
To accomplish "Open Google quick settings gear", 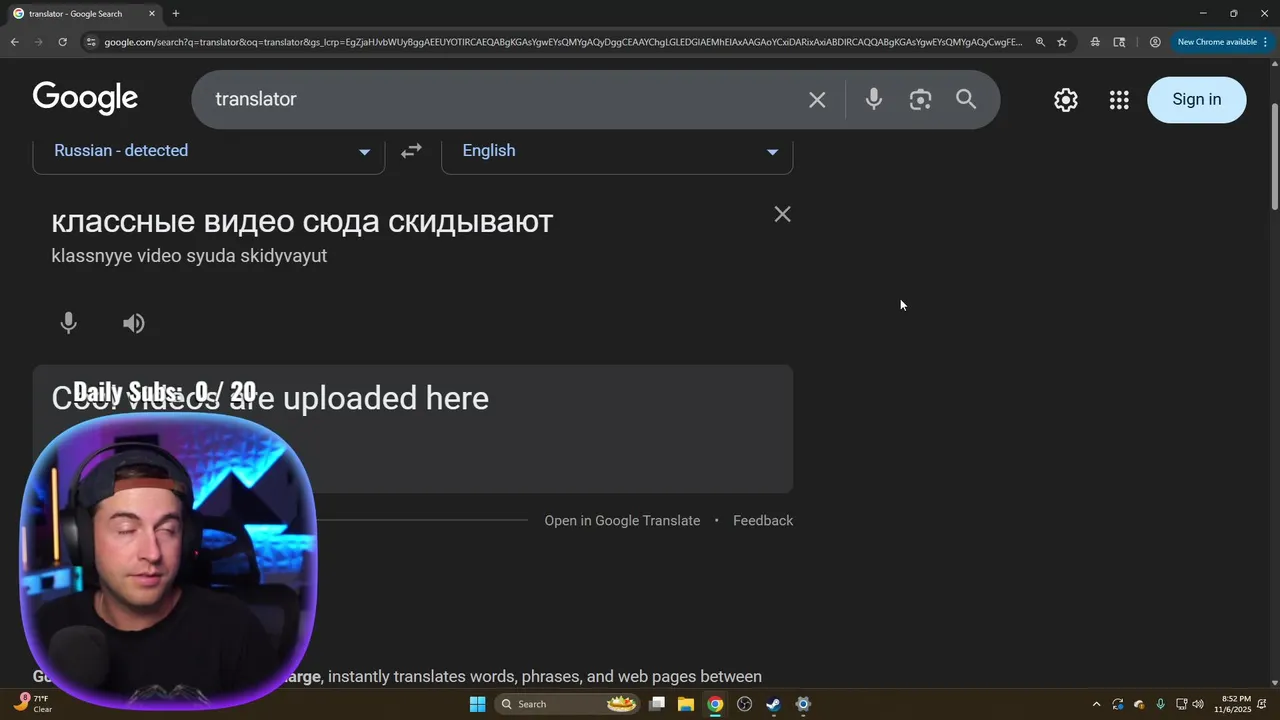I will (x=1066, y=99).
